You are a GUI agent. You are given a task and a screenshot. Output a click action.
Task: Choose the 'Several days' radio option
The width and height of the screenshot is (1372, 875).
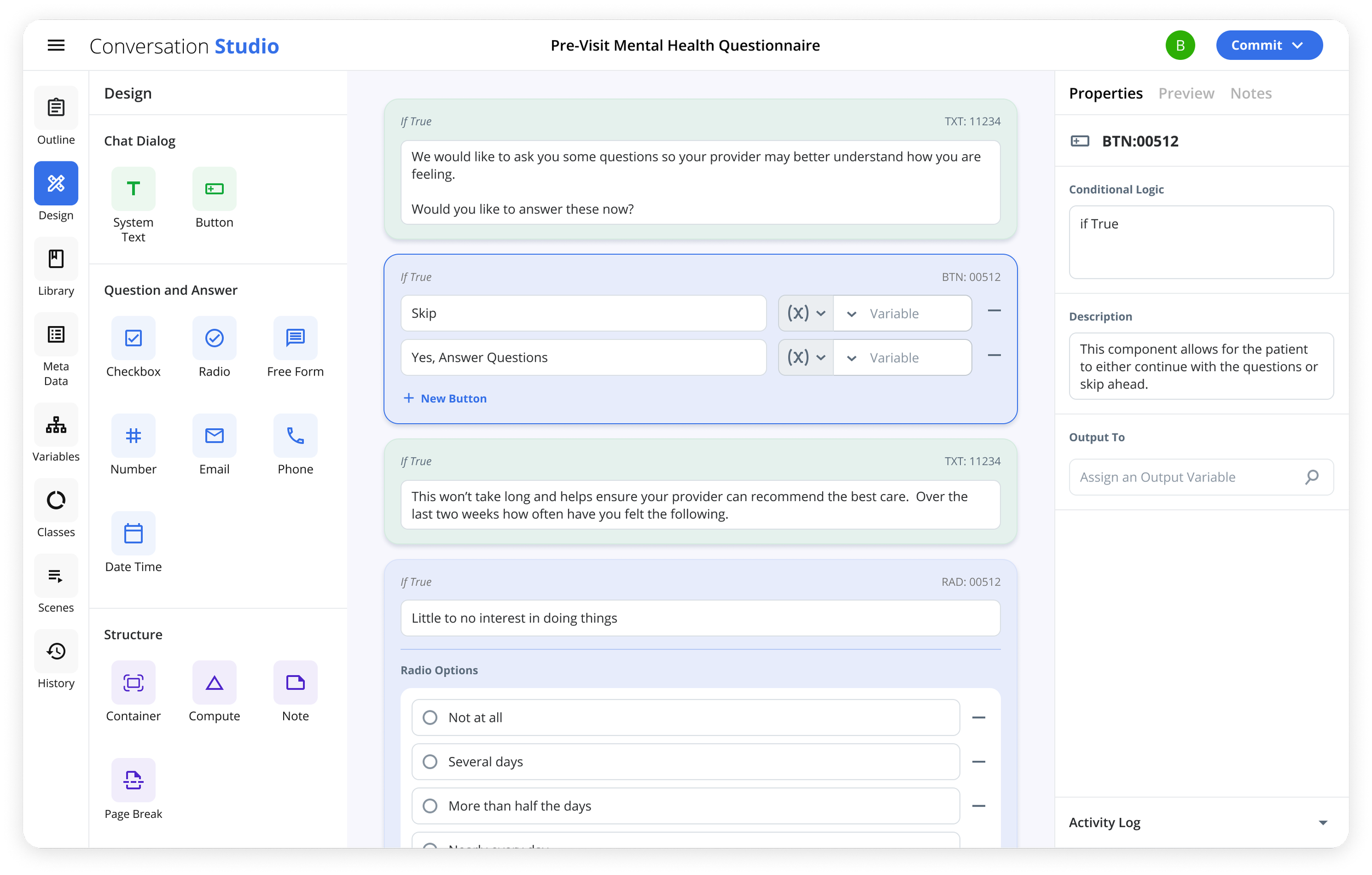coord(430,761)
